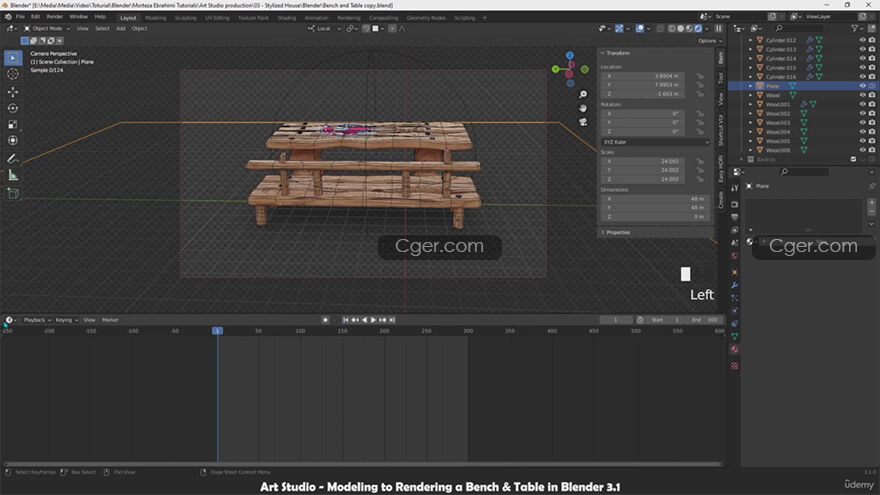The height and width of the screenshot is (495, 880).
Task: Toggle viewport visibility of Wood.003
Action: pos(862,123)
